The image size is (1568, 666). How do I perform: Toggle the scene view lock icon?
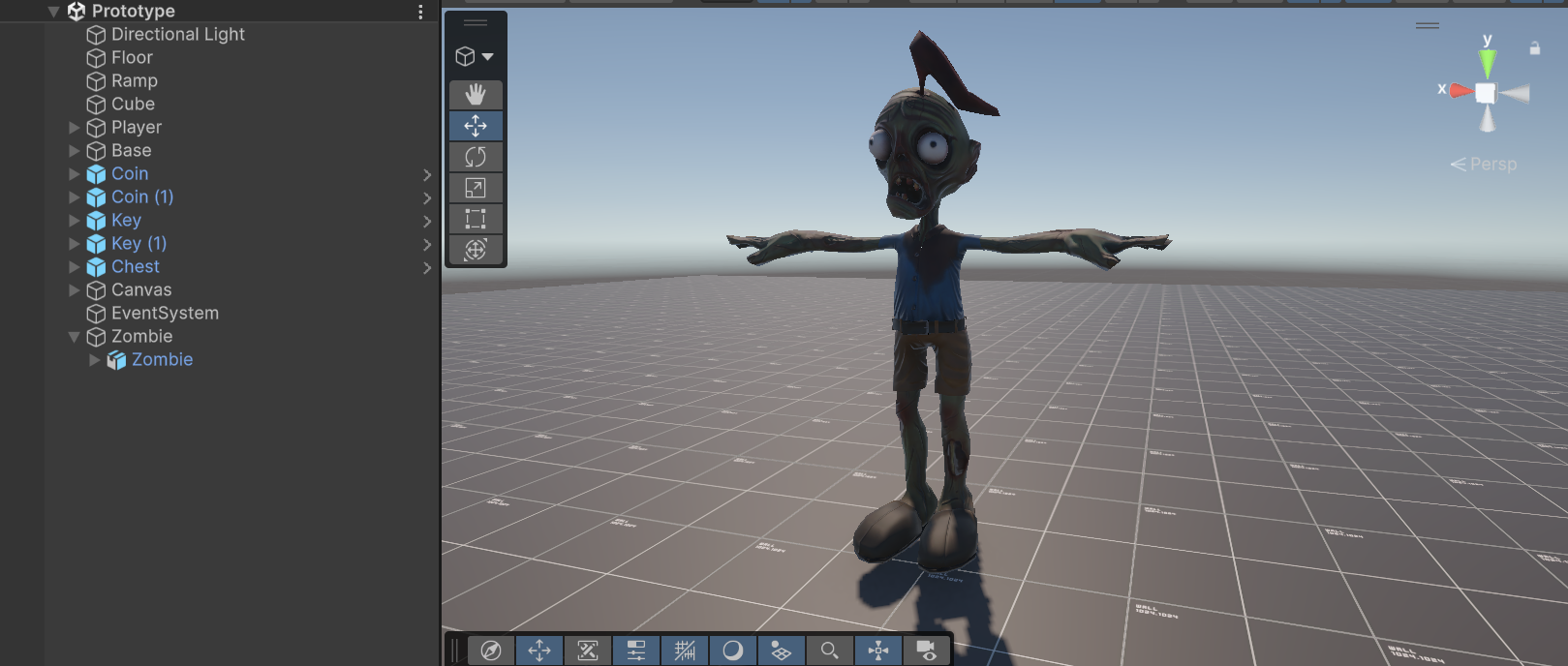(1534, 47)
